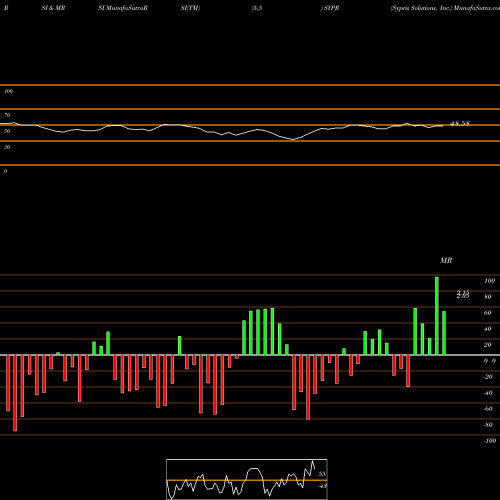
Task: Click the 53 label in mini chart
Action: pyautogui.click(x=322, y=474)
